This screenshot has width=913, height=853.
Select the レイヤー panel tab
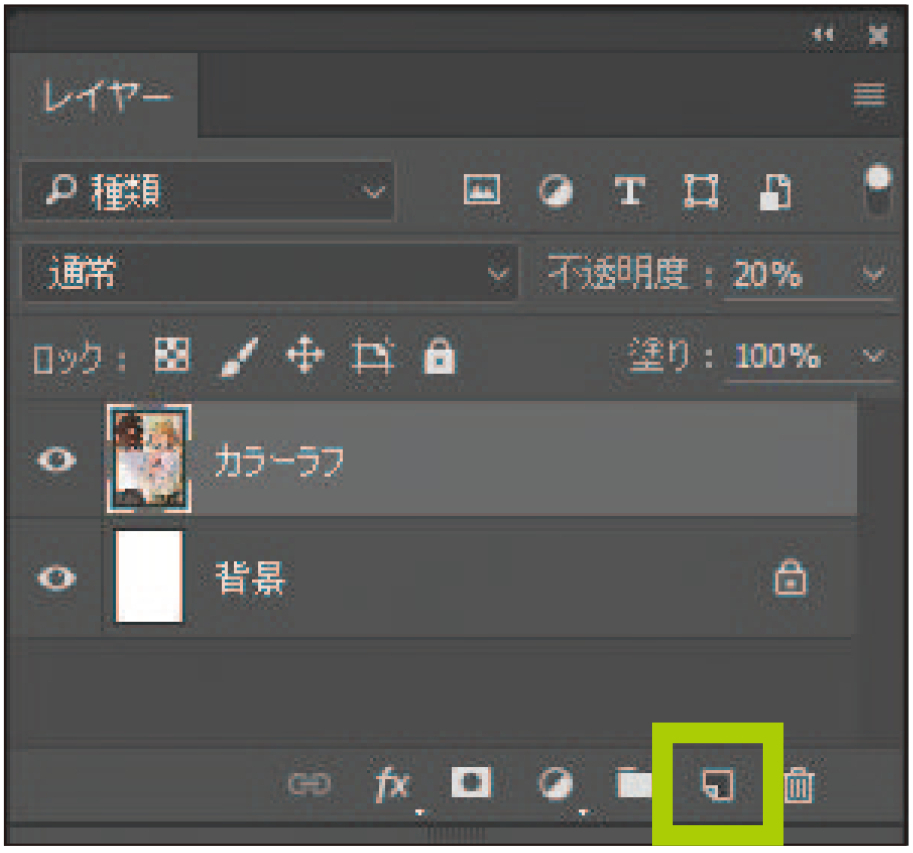pos(107,97)
